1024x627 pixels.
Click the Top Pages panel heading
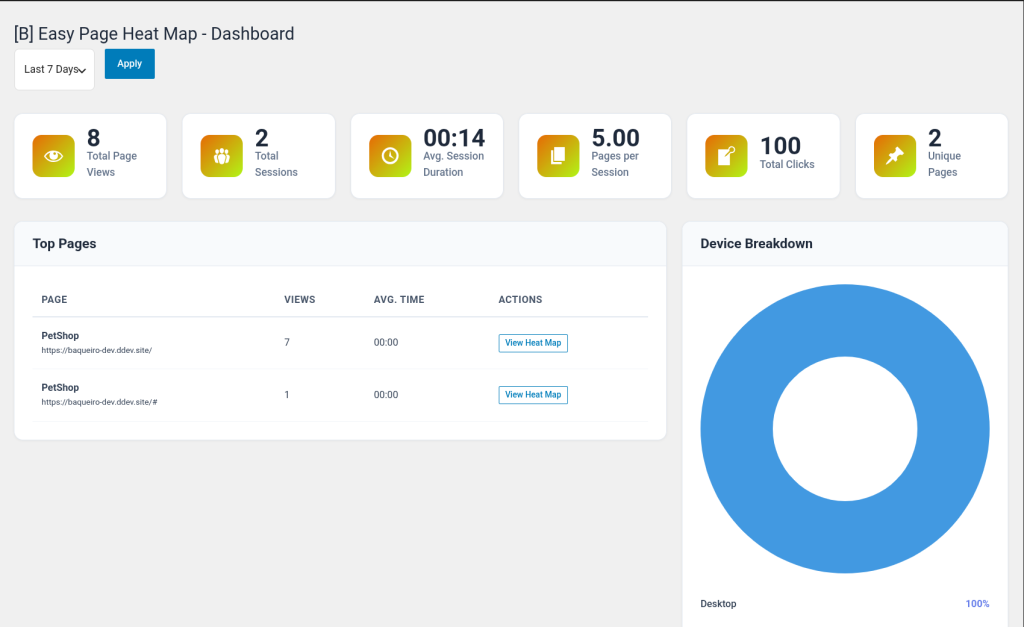65,244
